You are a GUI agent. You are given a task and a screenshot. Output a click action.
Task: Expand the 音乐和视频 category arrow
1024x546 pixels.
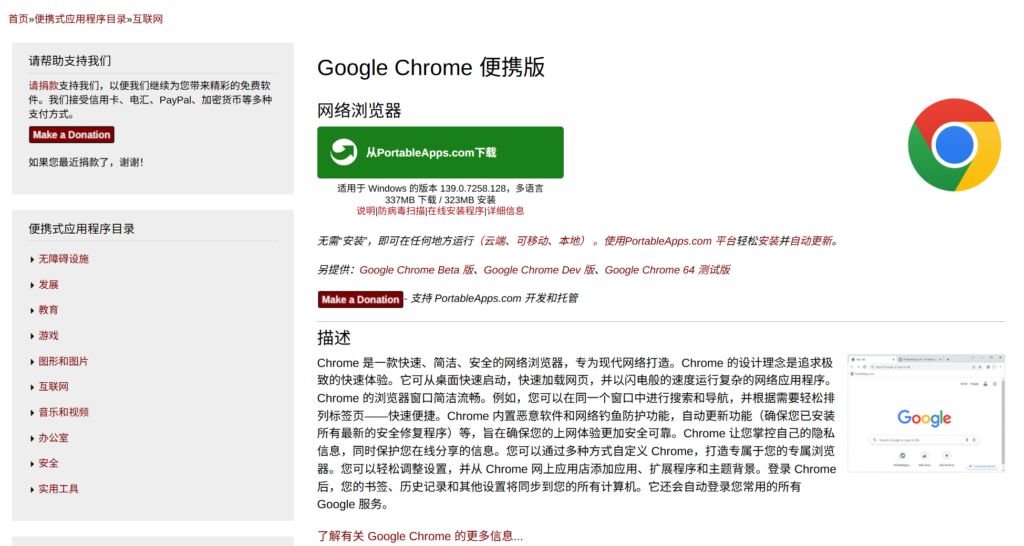32,412
